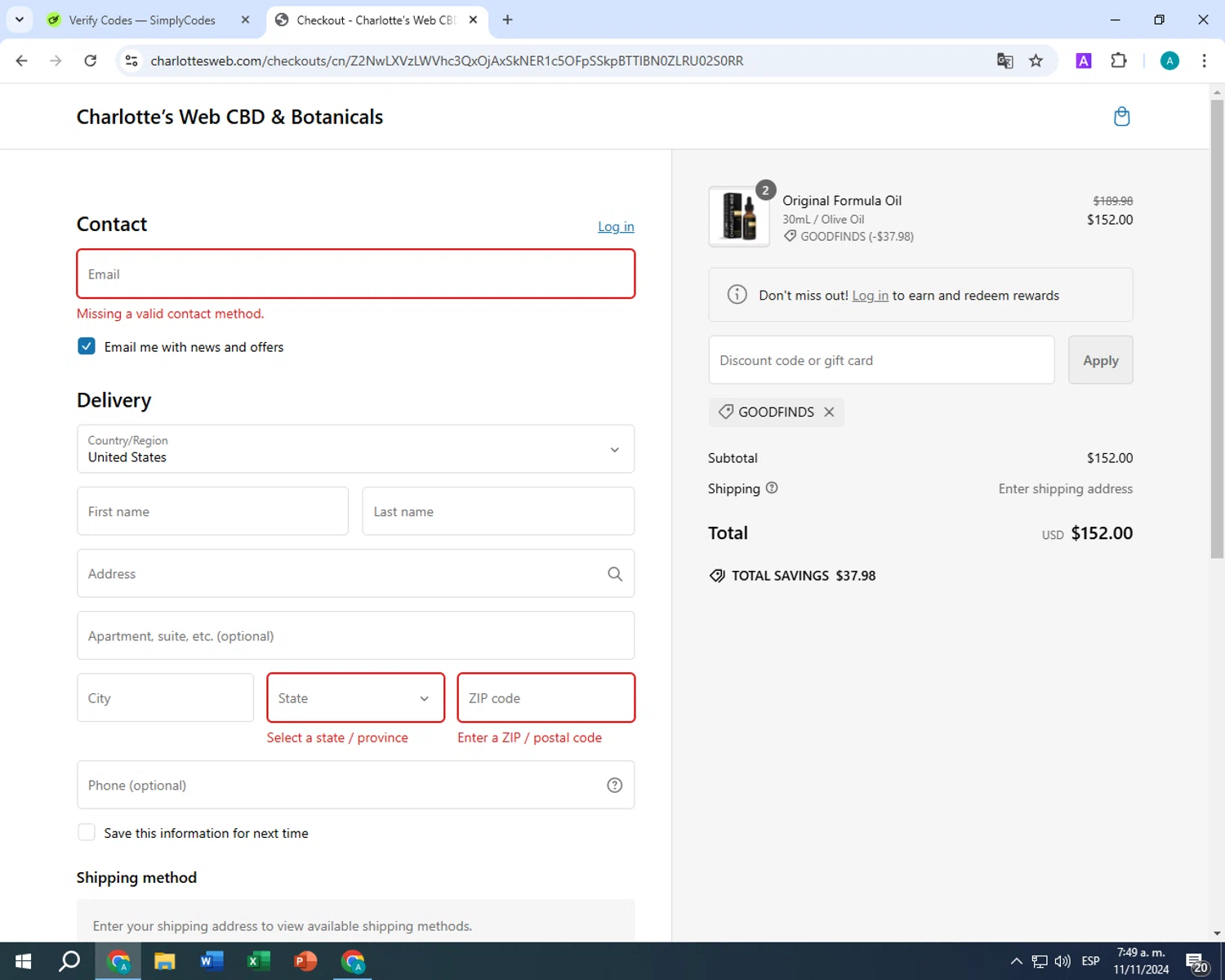Click the ESP language indicator

tap(1090, 961)
